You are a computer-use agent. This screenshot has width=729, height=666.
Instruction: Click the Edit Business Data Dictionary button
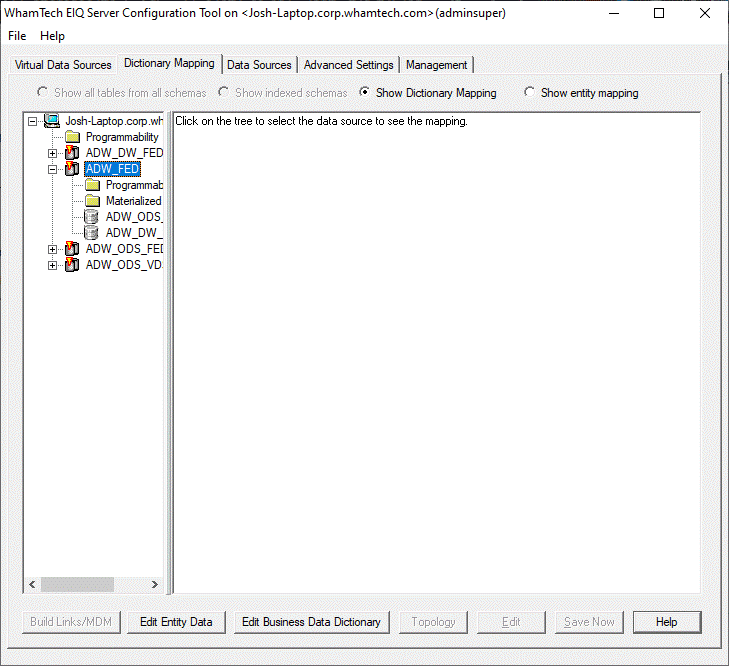[311, 622]
